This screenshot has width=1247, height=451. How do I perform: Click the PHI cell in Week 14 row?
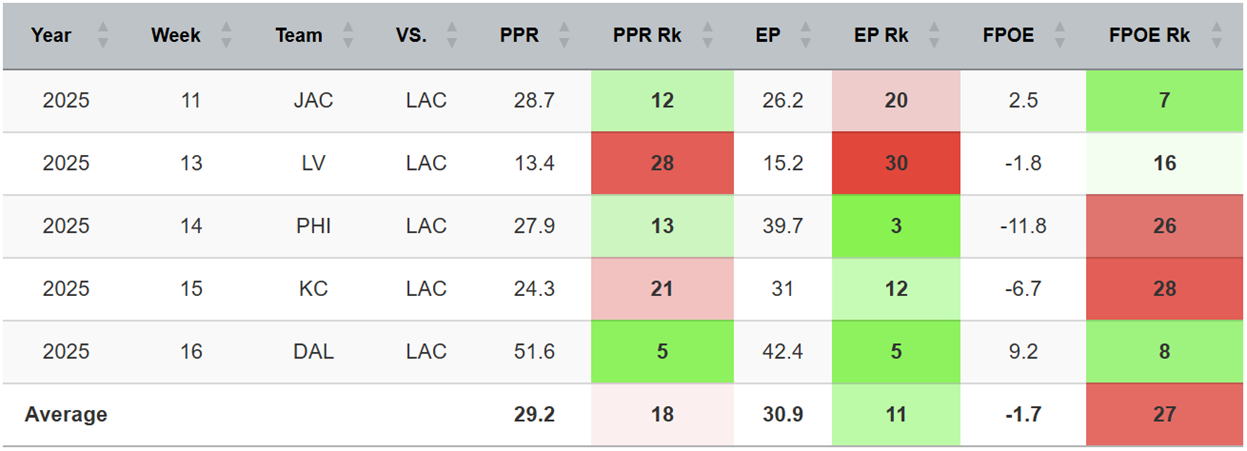tap(314, 226)
